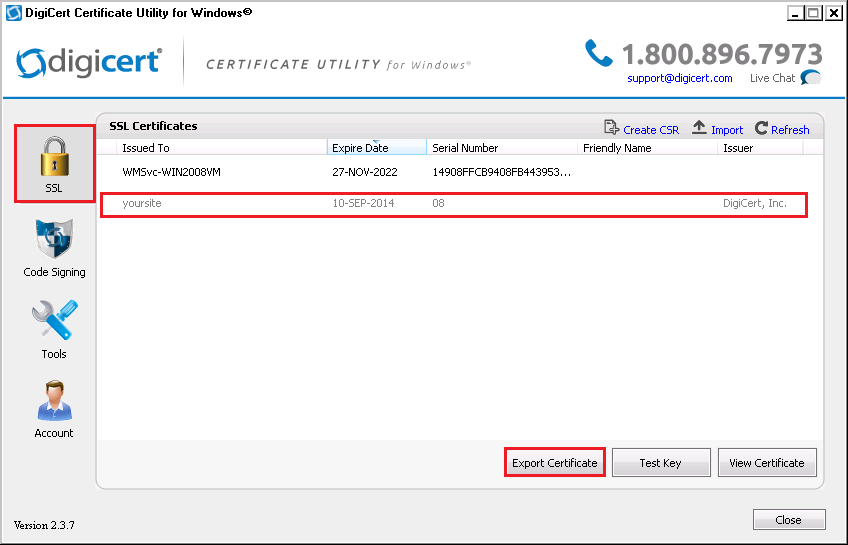Select the WMSvc-WIN2008VM certificate row
This screenshot has width=848, height=545.
171,172
